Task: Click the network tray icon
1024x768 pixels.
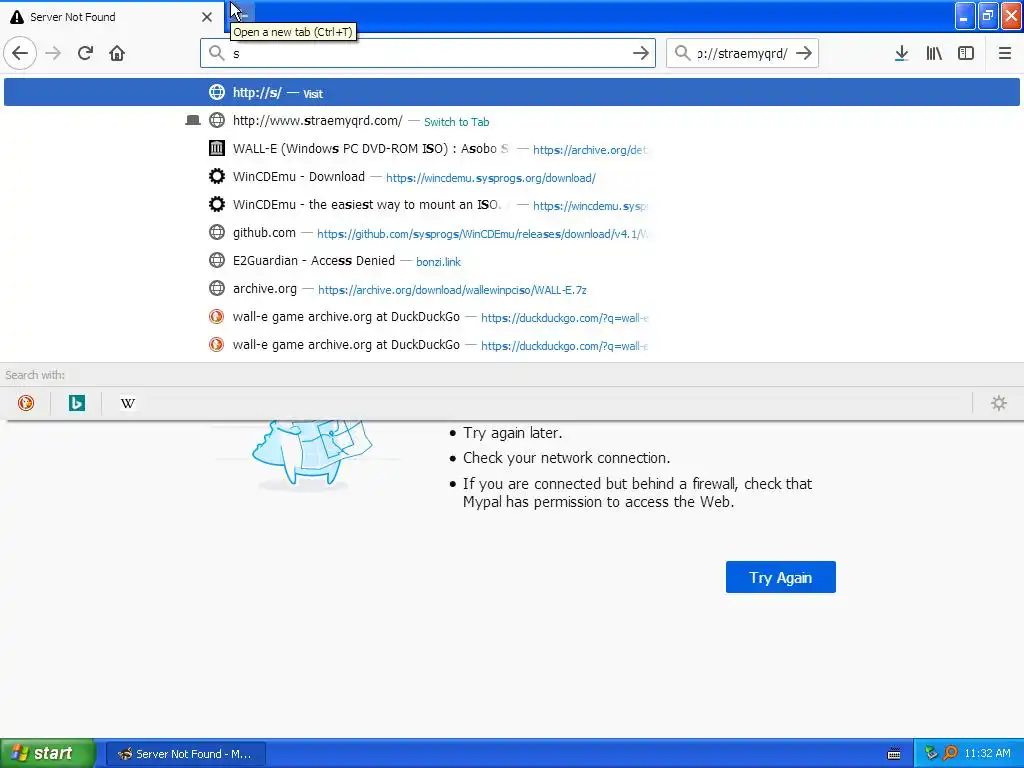Action: click(x=931, y=754)
